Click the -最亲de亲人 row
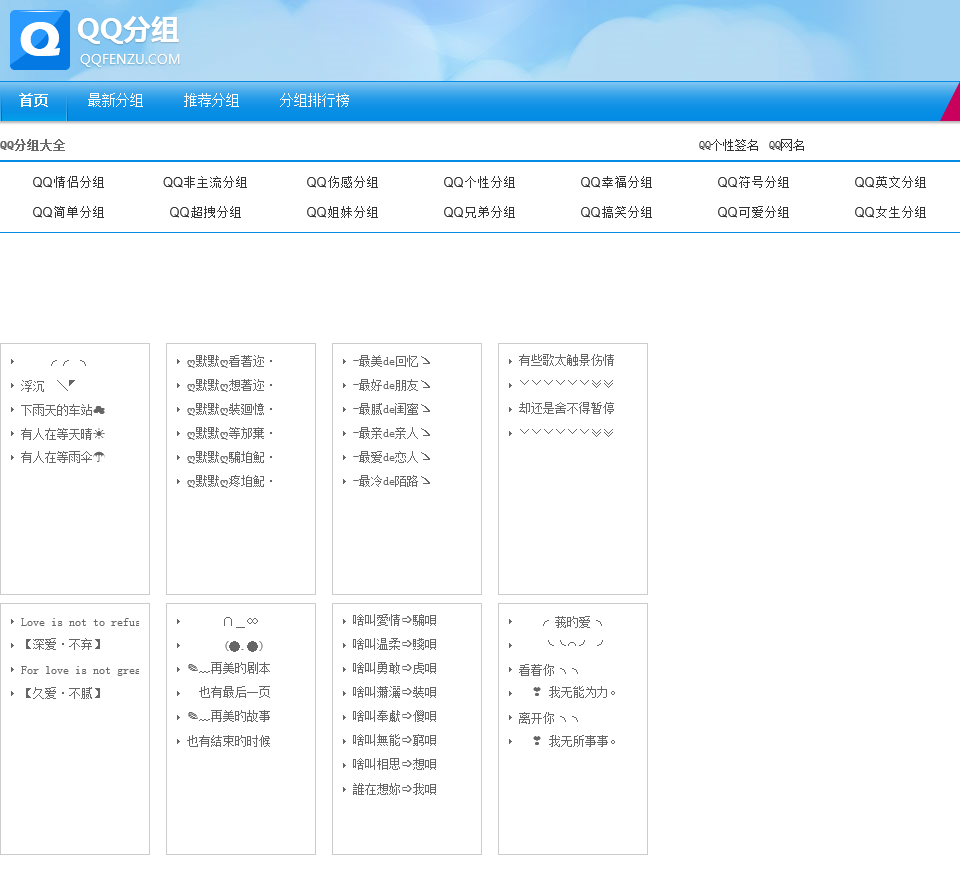This screenshot has width=960, height=873. (391, 433)
